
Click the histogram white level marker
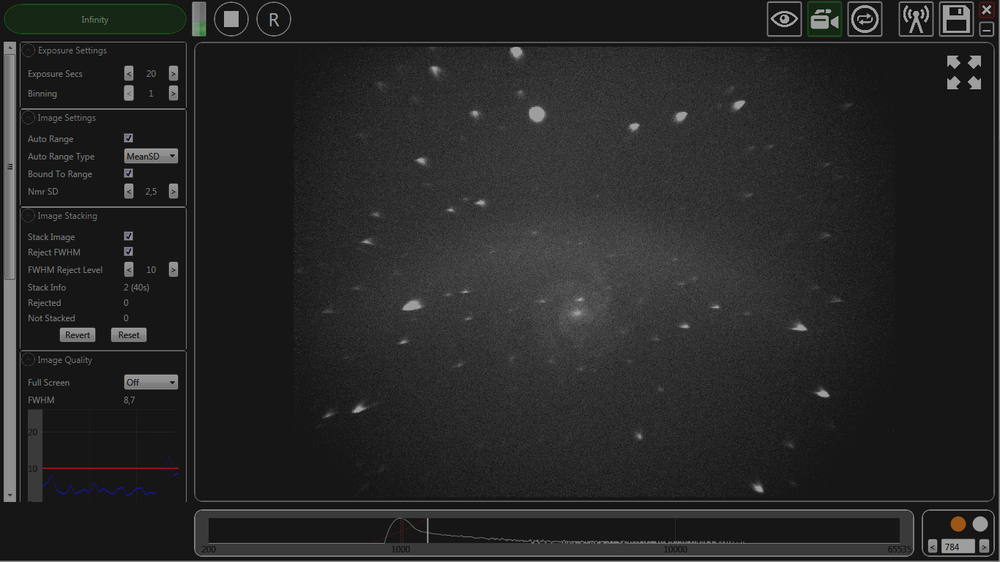point(427,531)
